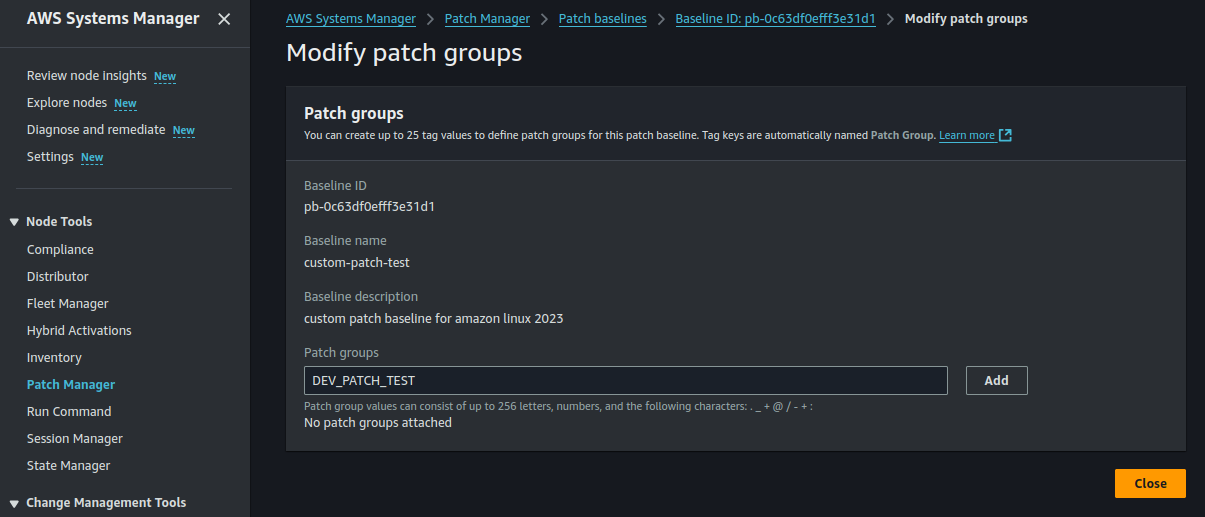Close the AWS Systems Manager sidebar
Image resolution: width=1205 pixels, height=517 pixels.
coord(224,19)
